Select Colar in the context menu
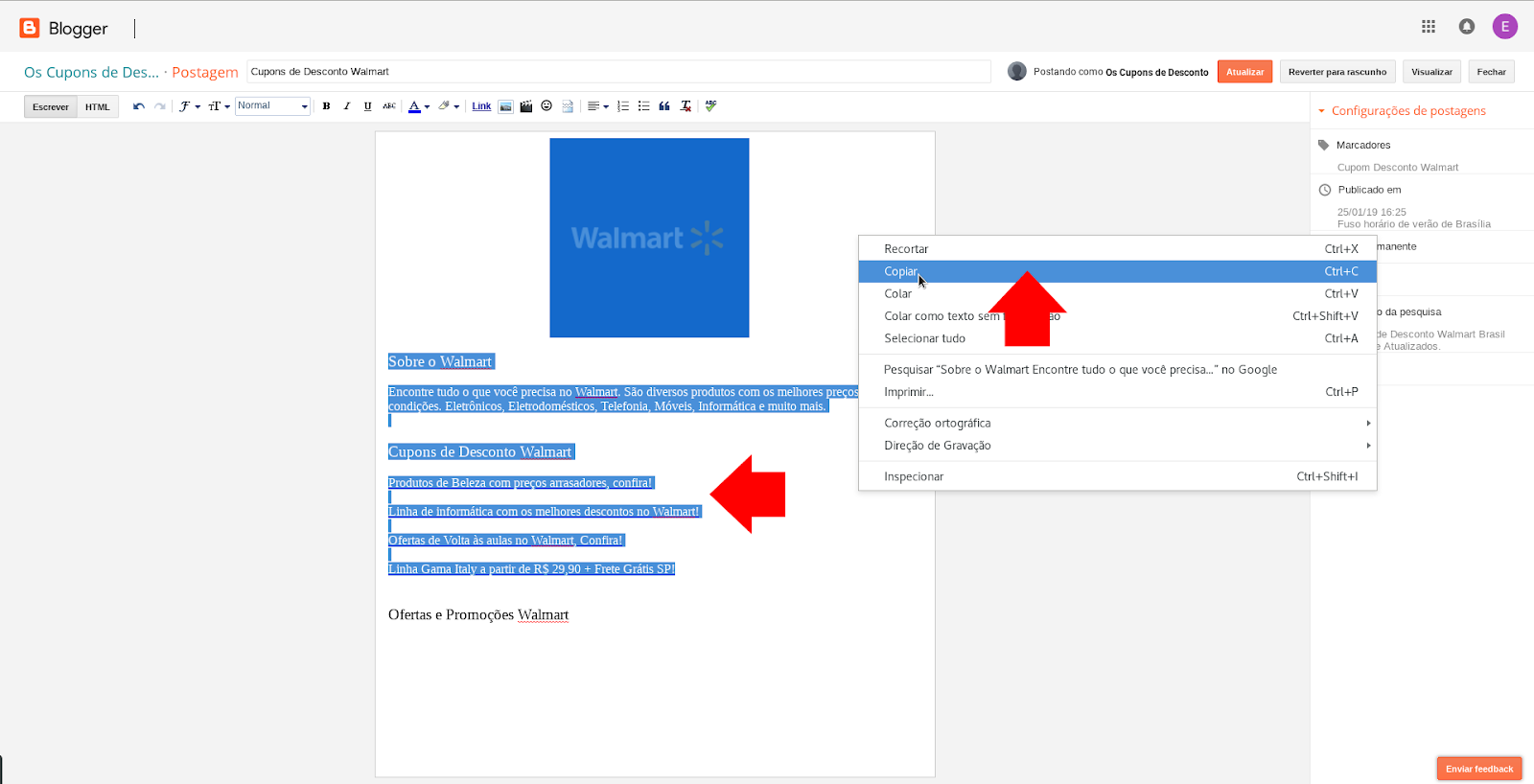Image resolution: width=1534 pixels, height=784 pixels. point(1117,294)
